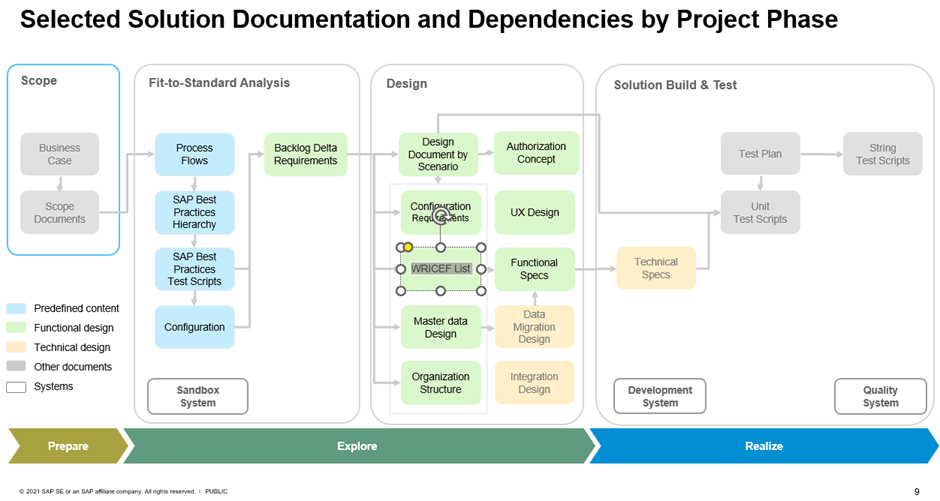Screen dimensions: 940x501
Task: Click the right-middle resize handle of WRICEF List
Action: (x=481, y=269)
